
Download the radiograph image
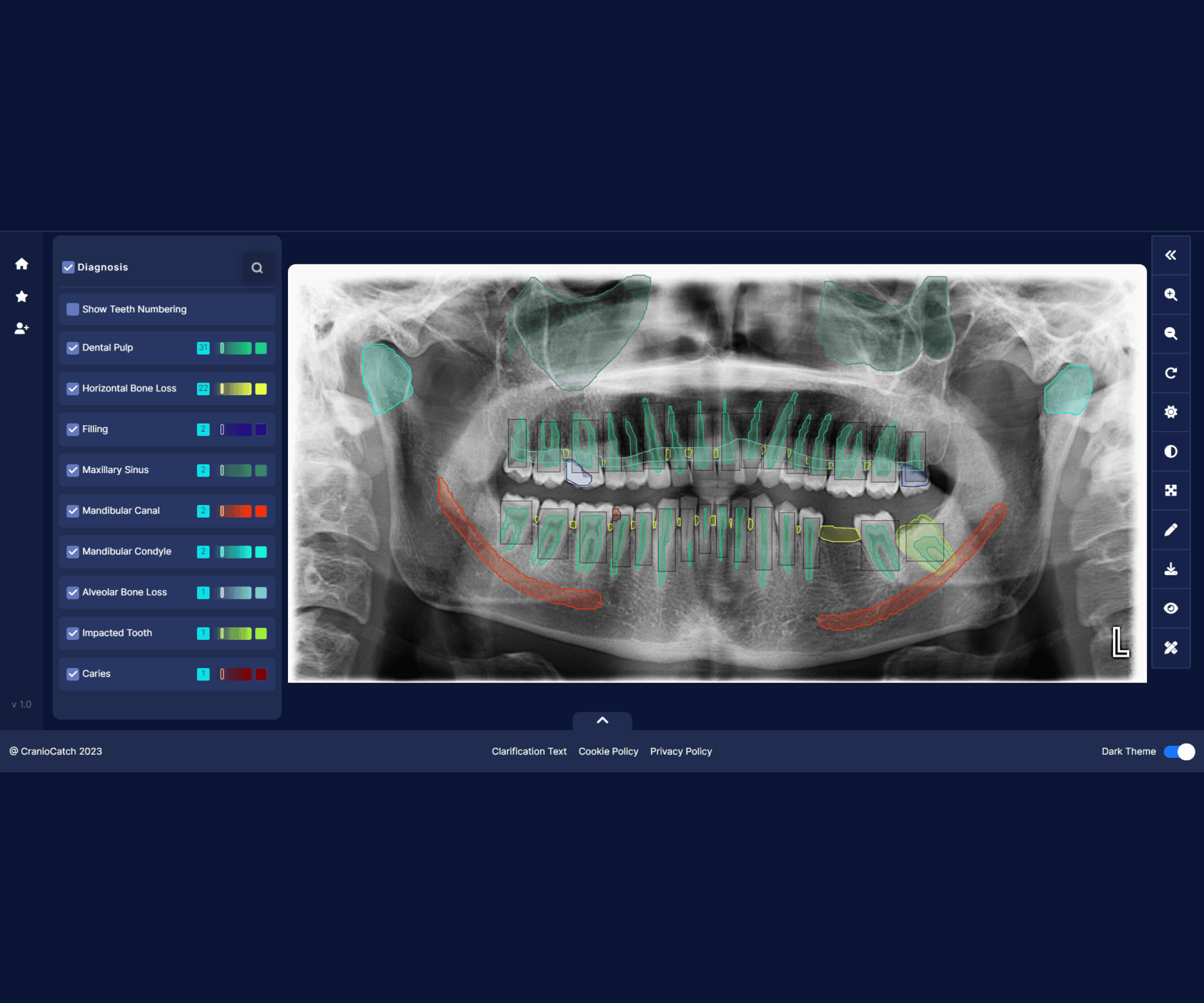[1171, 569]
